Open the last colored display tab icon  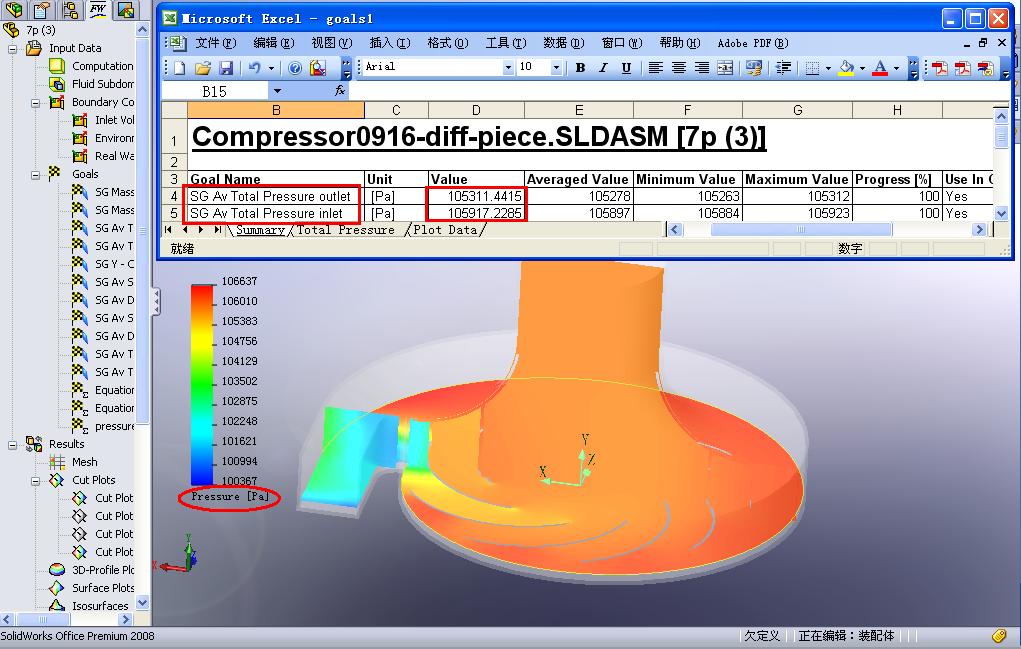[126, 9]
